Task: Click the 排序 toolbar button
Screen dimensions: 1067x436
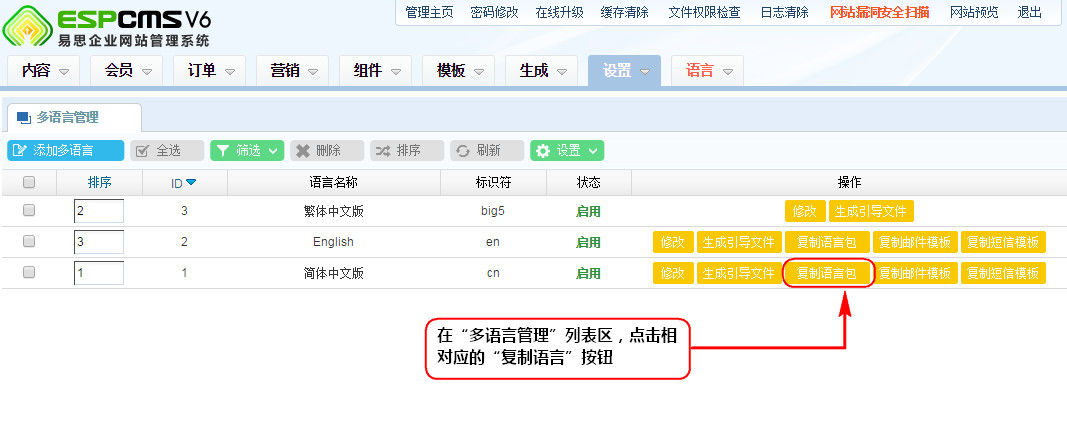Action: [407, 151]
